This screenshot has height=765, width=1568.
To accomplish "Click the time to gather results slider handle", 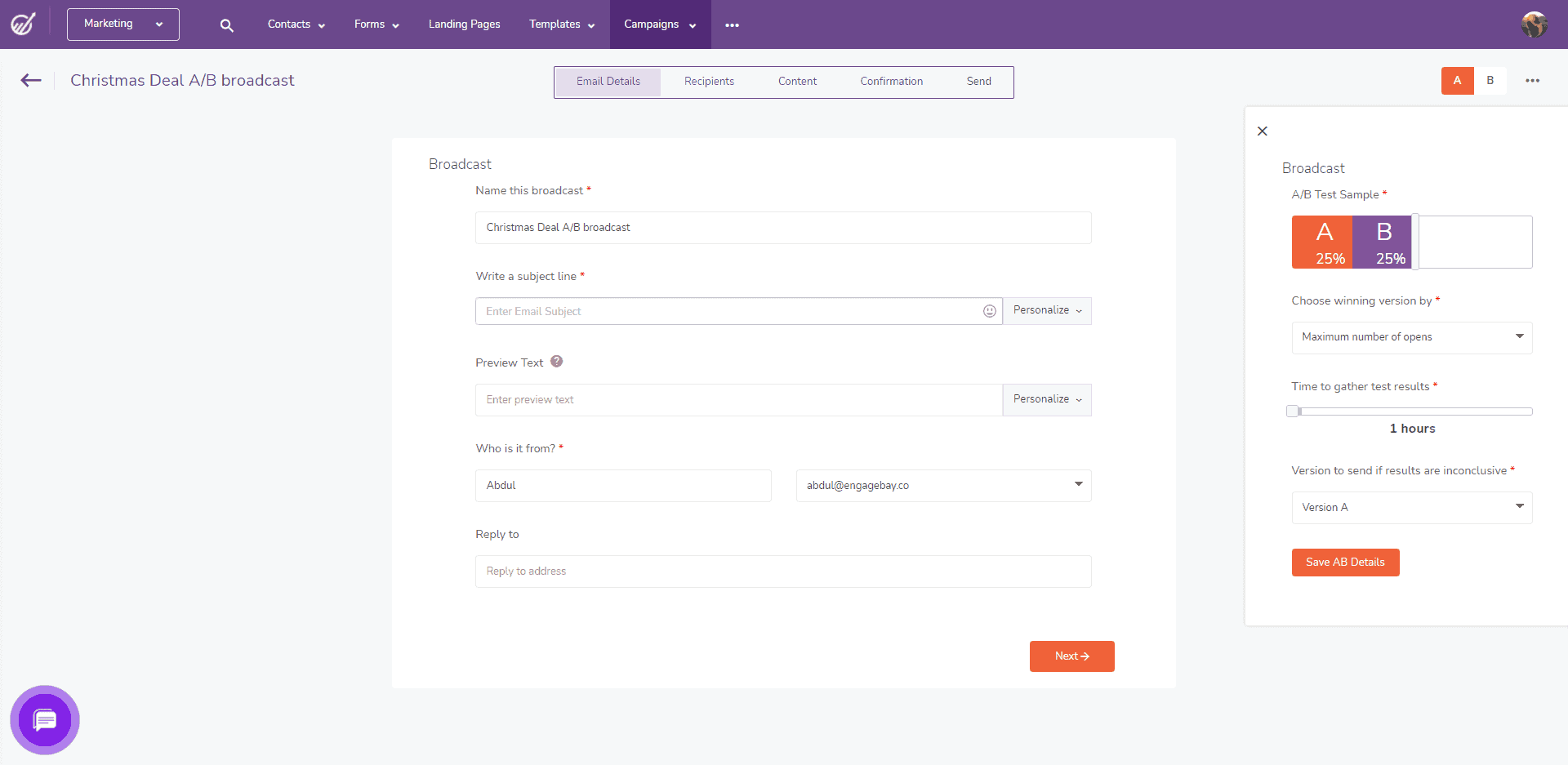I will pos(1293,411).
